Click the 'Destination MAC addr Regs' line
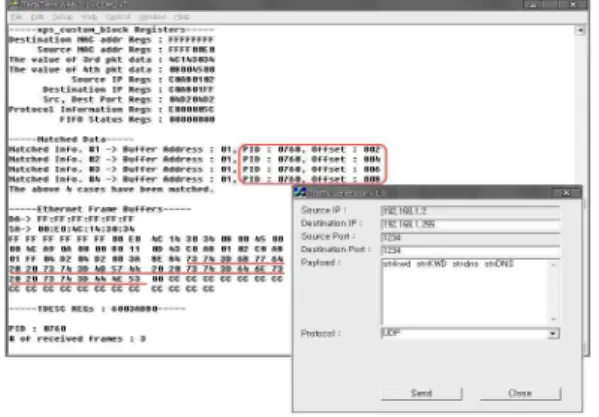This screenshot has height=417, width=599. [111, 40]
